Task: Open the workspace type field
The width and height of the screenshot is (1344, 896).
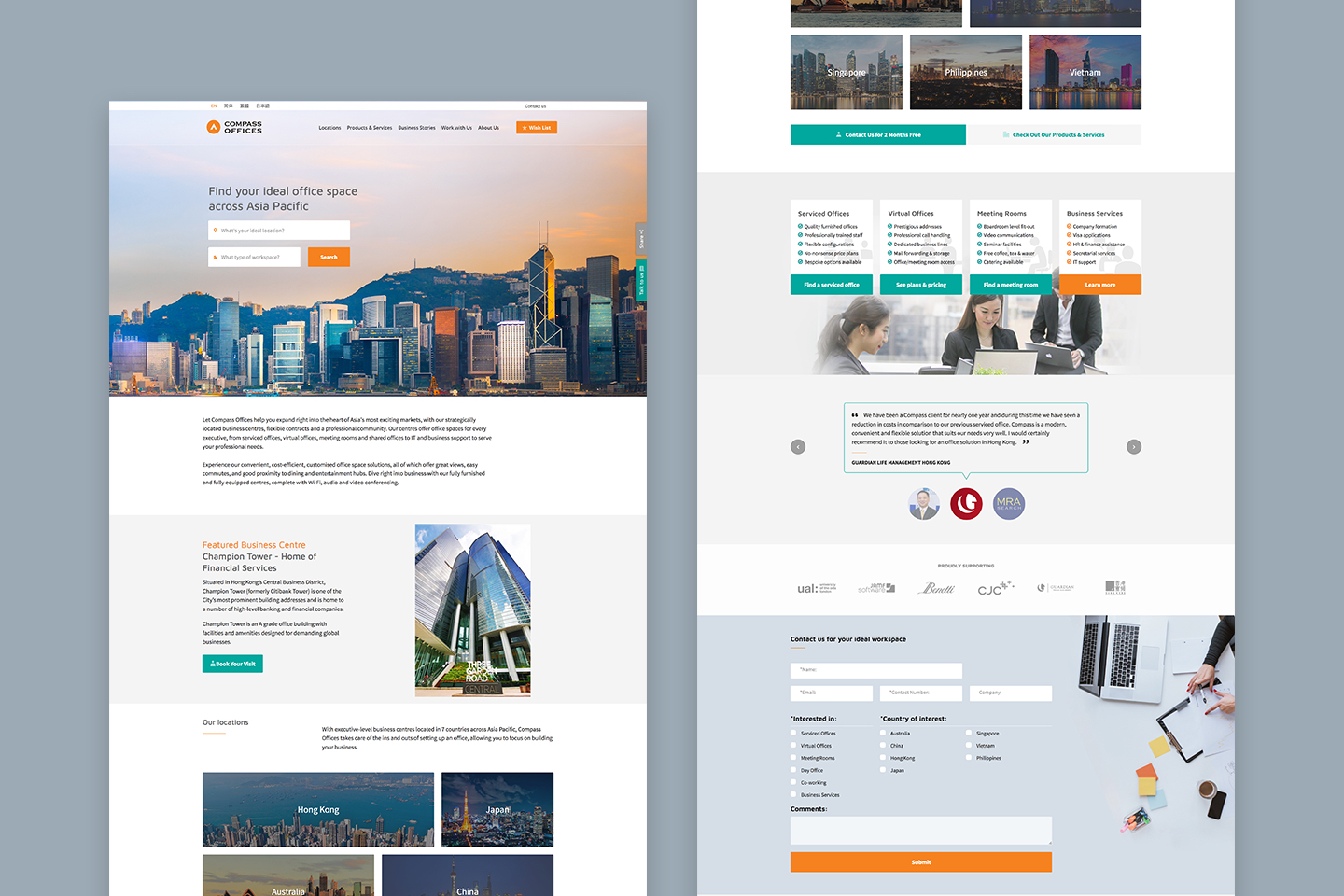Action: tap(254, 257)
